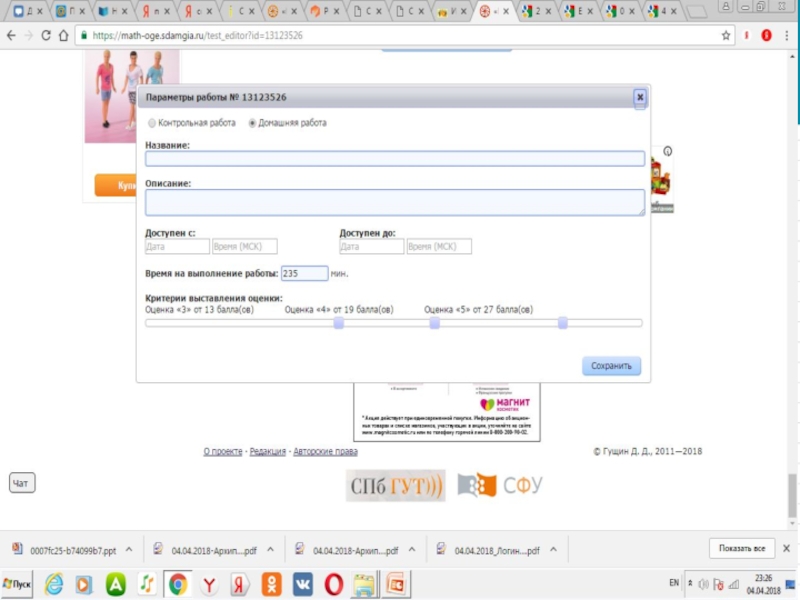Expand options for the 0007fc25 ppt download

pos(129,550)
